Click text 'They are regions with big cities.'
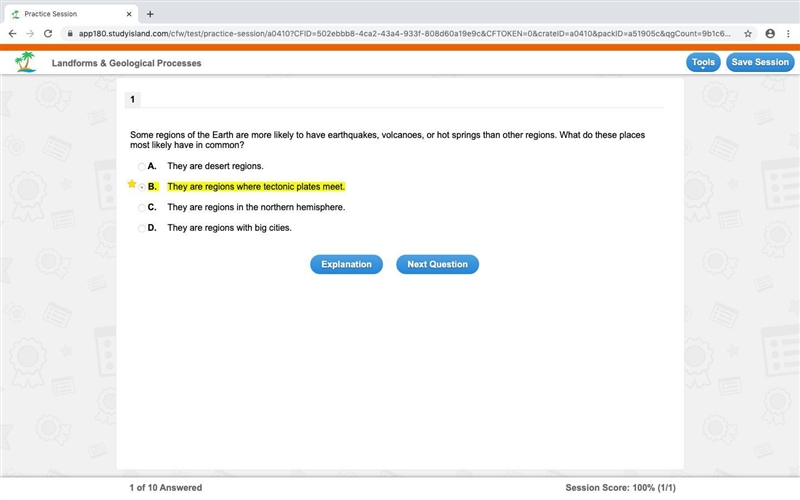The height and width of the screenshot is (500, 800). (x=230, y=228)
